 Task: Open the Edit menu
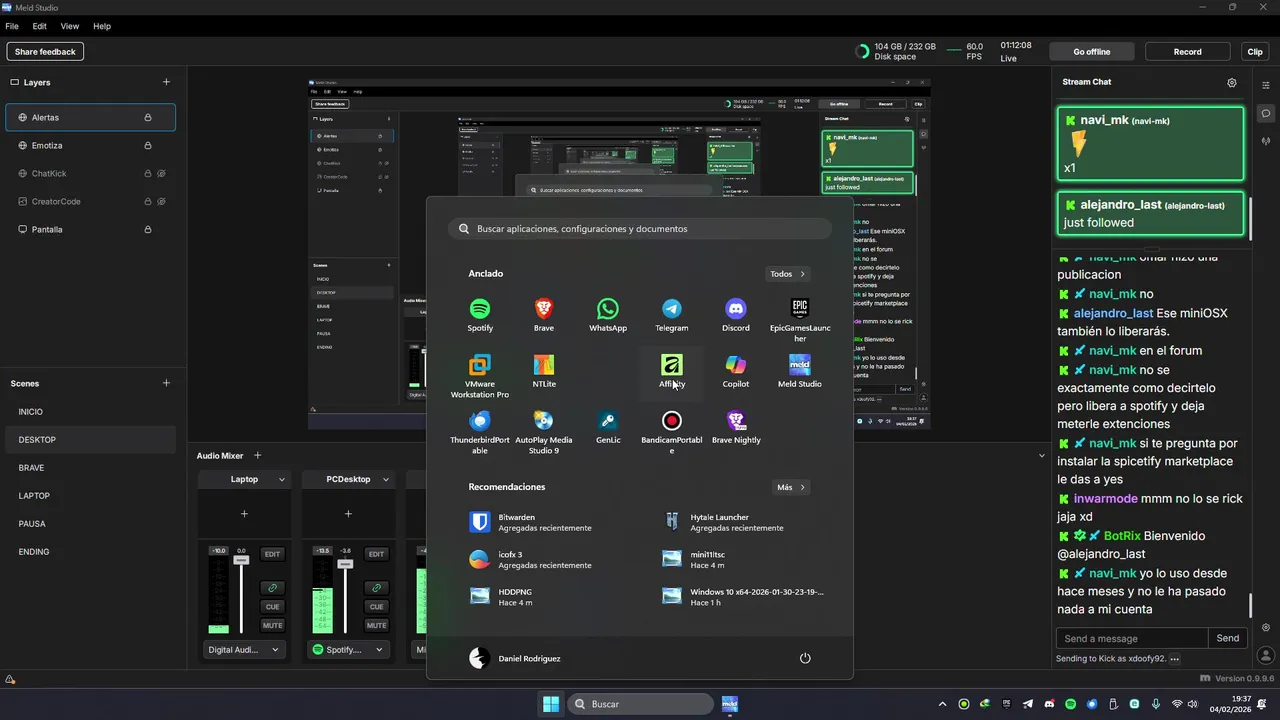click(40, 26)
